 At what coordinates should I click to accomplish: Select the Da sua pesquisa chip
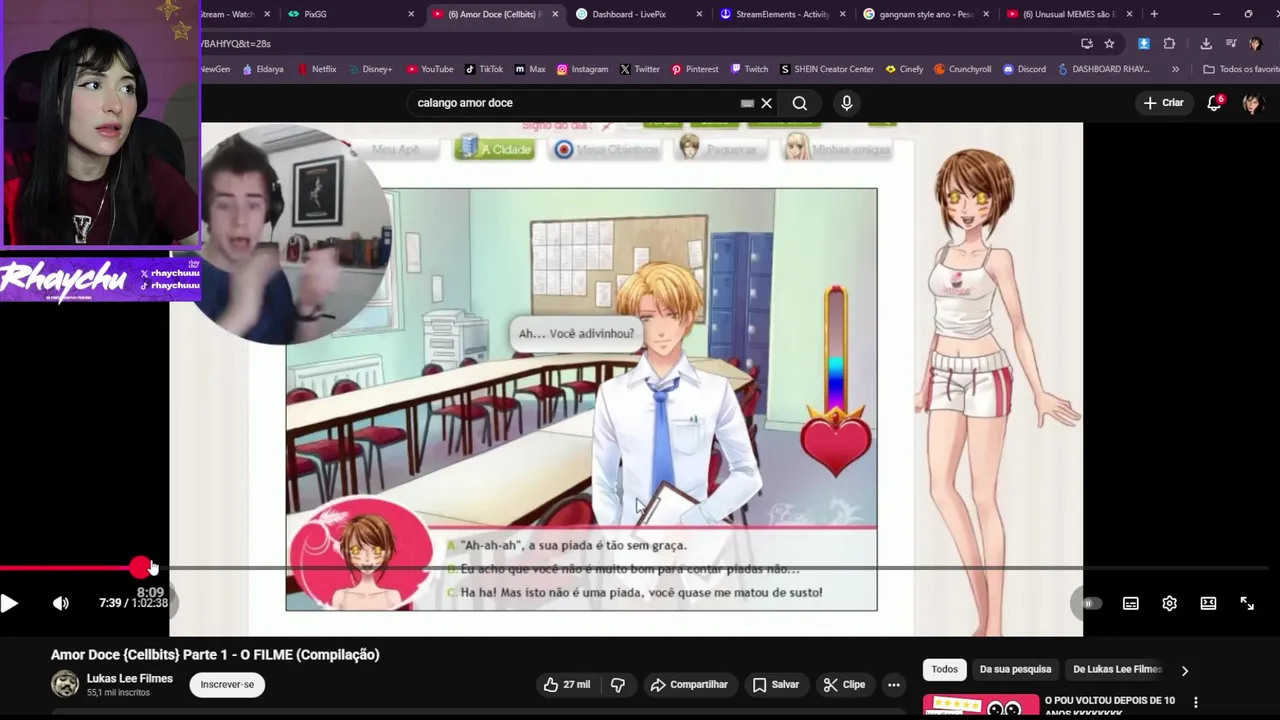[1015, 670]
